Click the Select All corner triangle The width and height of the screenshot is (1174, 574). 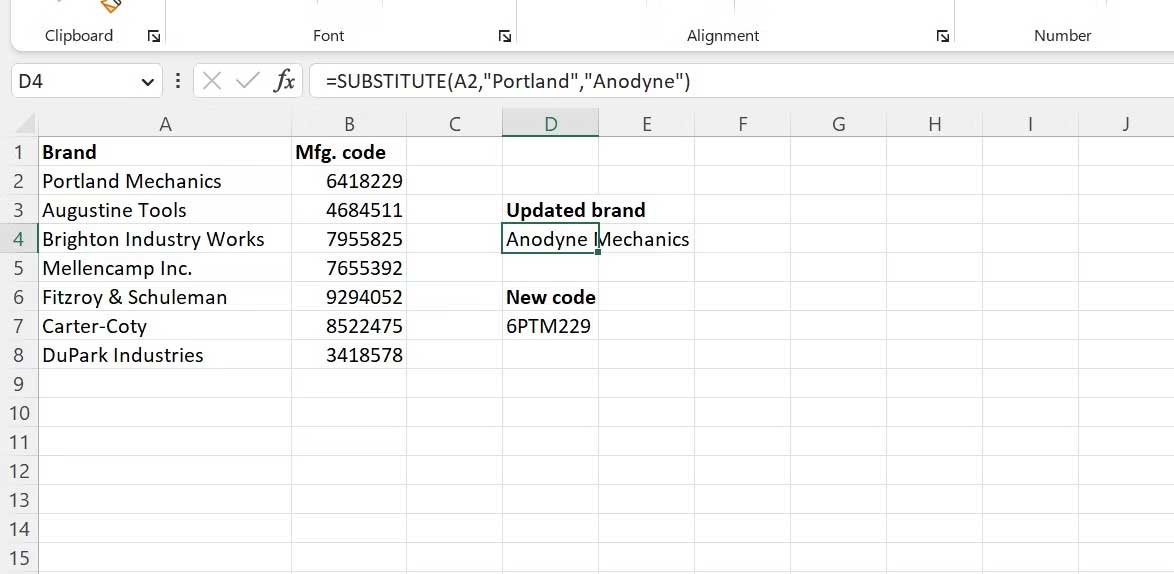pos(25,123)
